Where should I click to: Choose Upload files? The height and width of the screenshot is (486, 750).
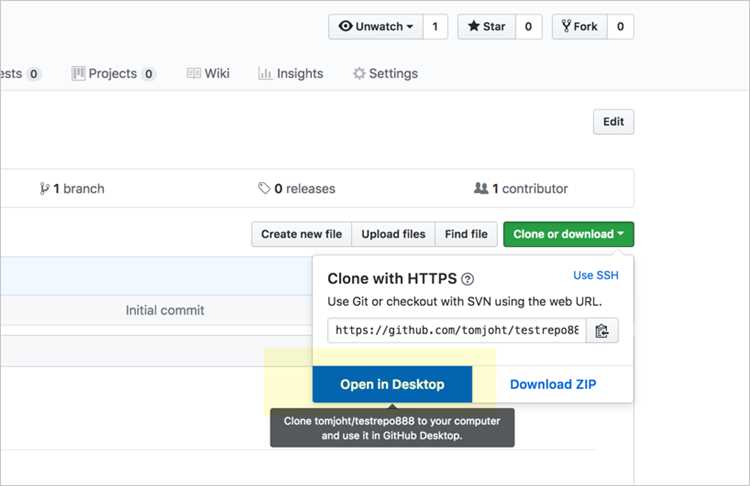393,234
